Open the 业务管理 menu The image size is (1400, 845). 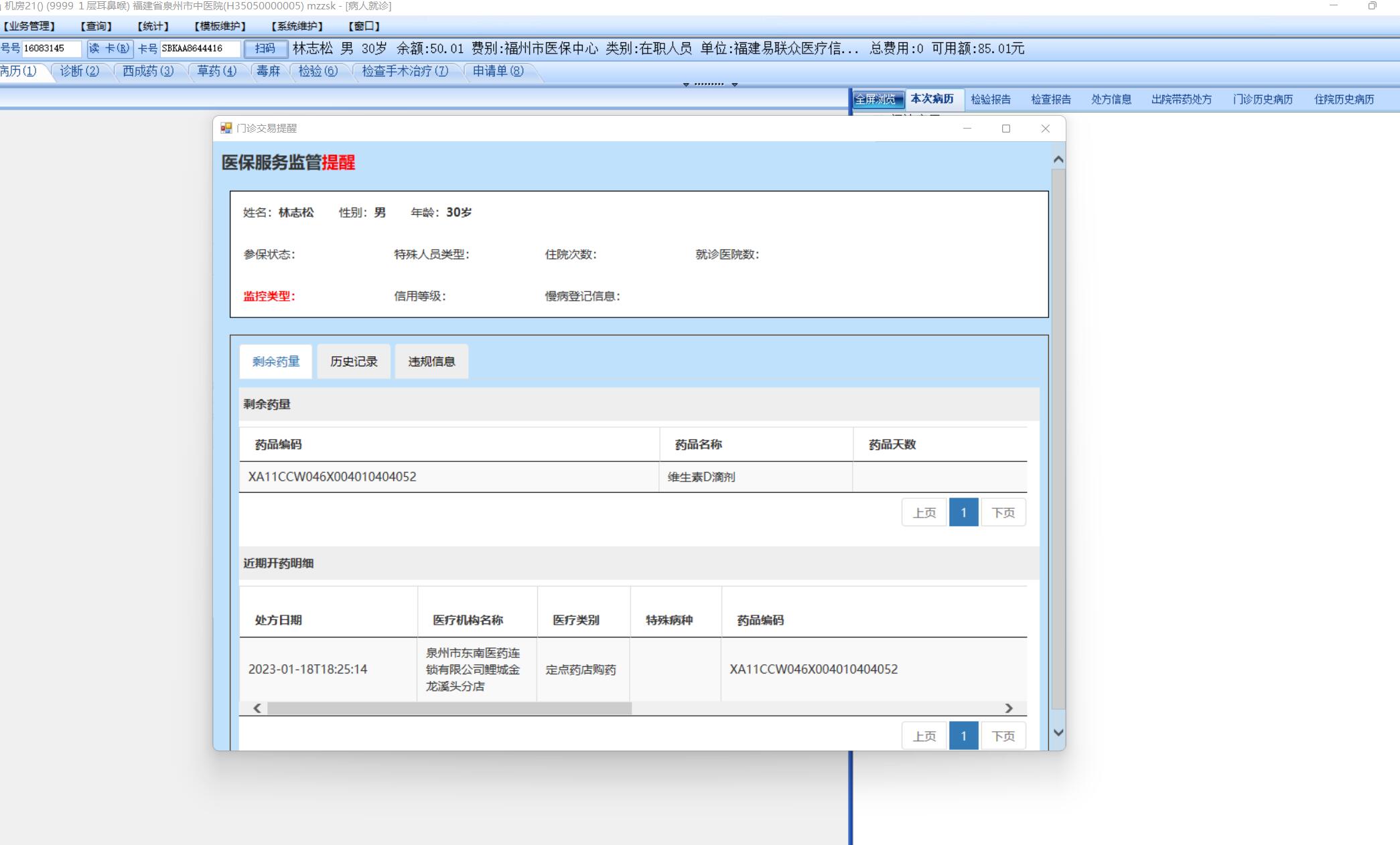[29, 26]
